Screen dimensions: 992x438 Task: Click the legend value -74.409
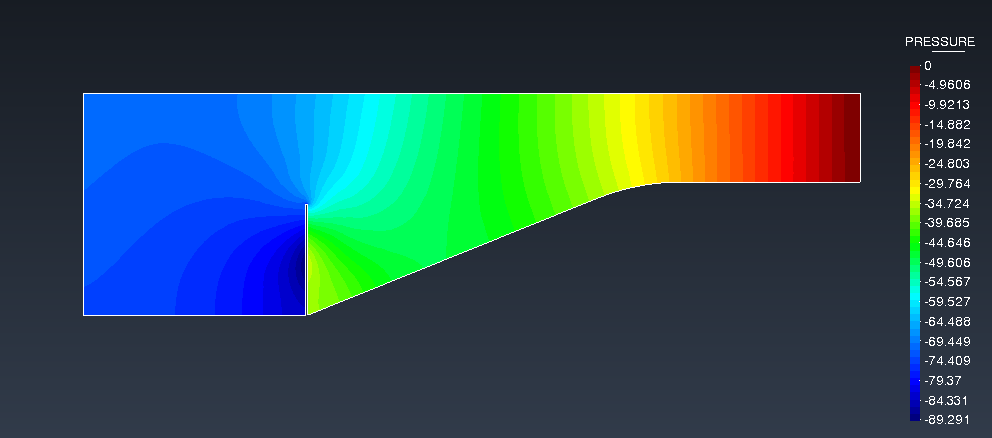[x=946, y=360]
